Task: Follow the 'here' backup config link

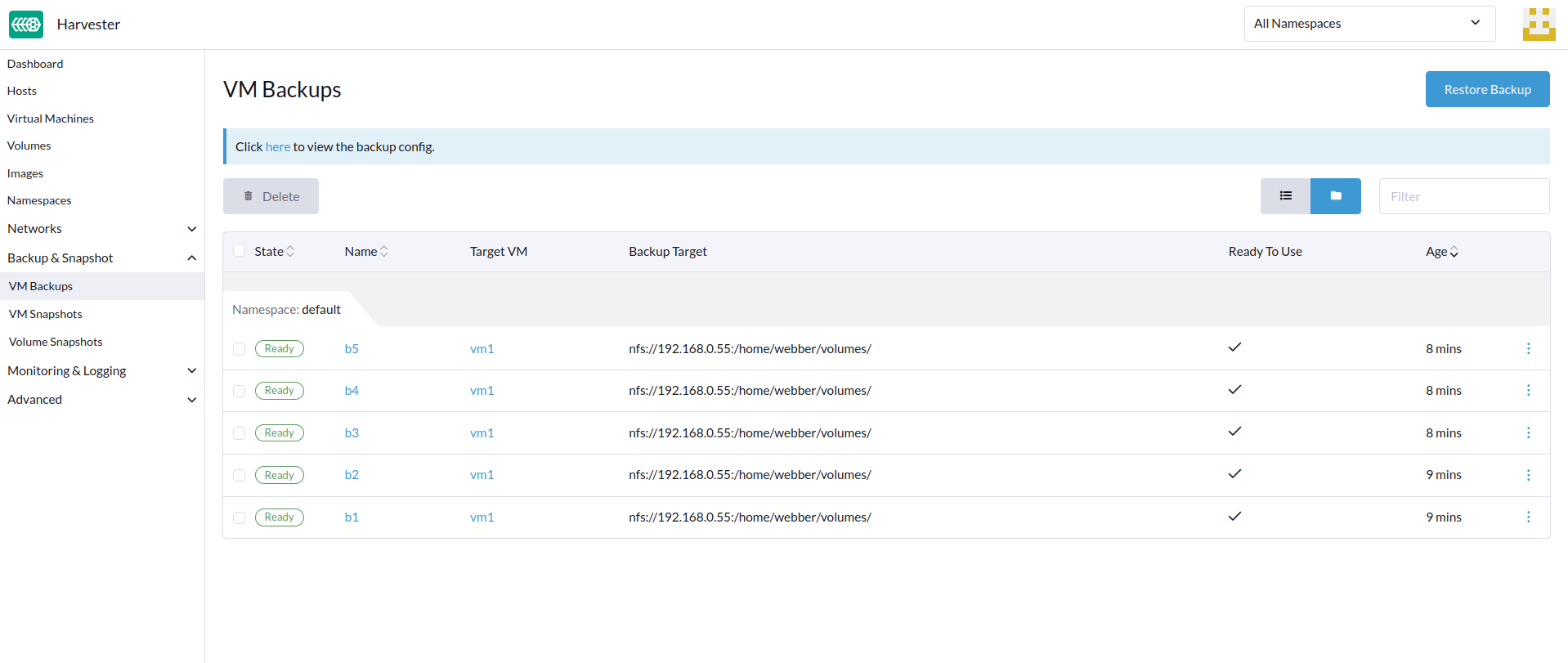Action: [278, 147]
